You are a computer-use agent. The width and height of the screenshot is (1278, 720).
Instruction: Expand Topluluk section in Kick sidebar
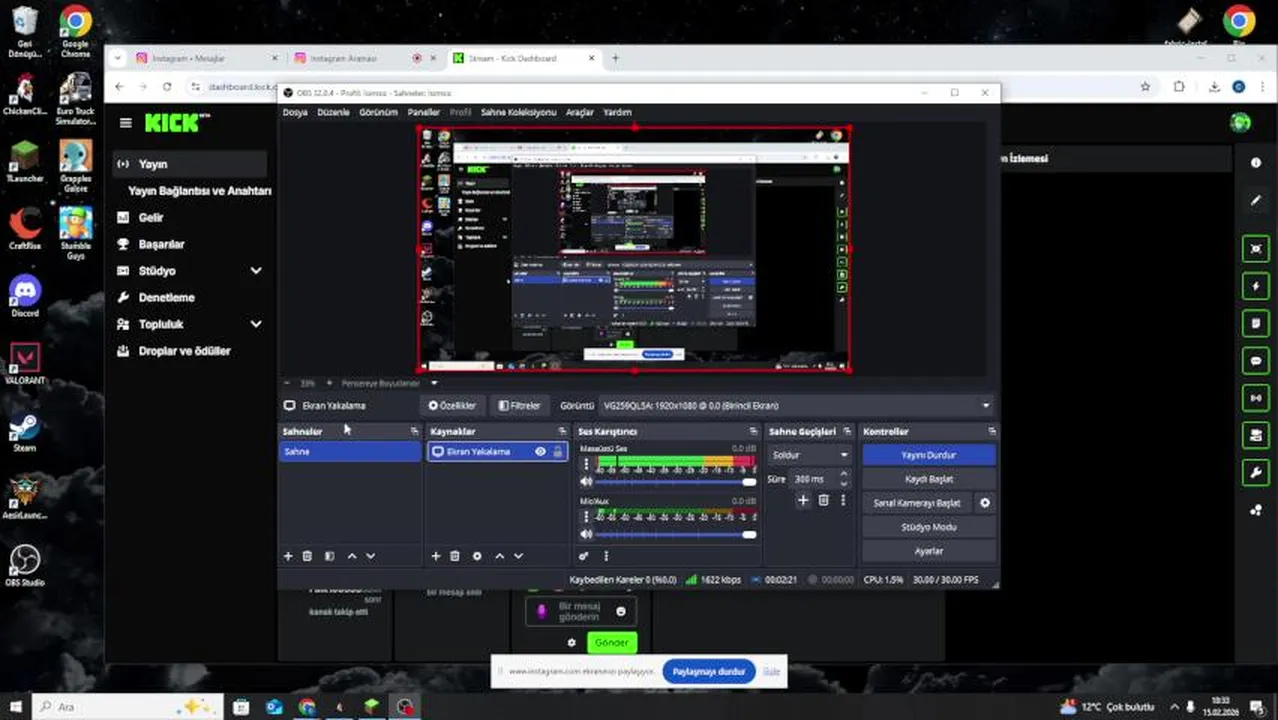(x=256, y=324)
